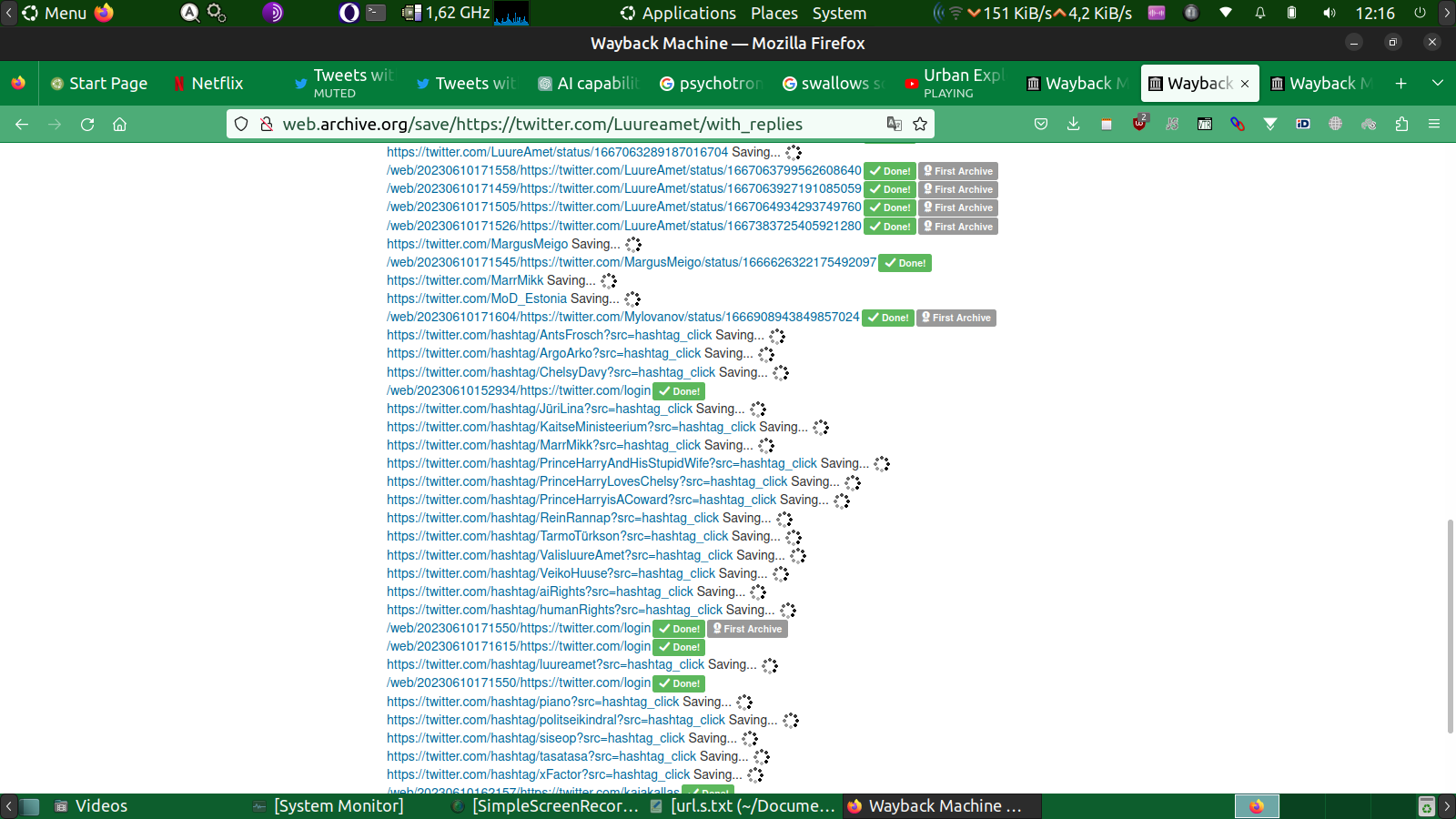Switch to url.s.txt editor taskbar window
Viewport: 1456px width, 819px height.
pyautogui.click(x=743, y=806)
